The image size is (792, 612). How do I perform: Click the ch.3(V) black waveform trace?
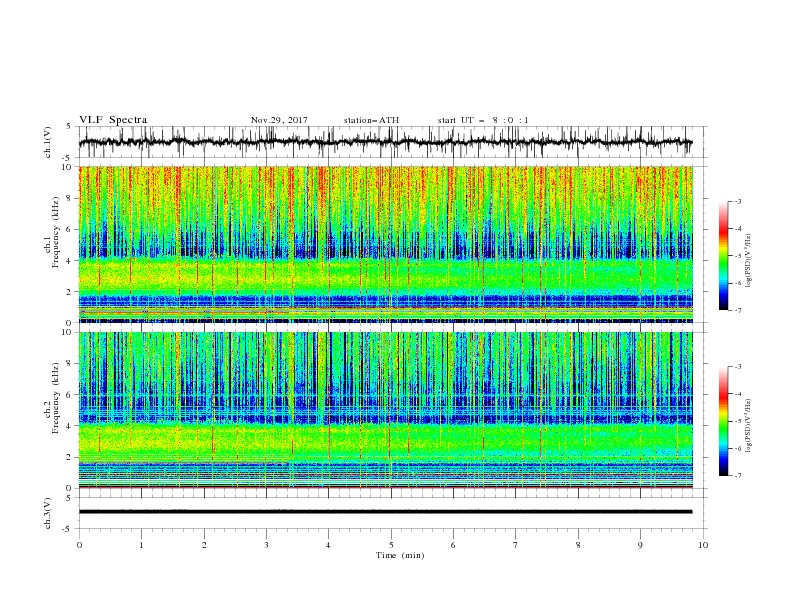(385, 512)
